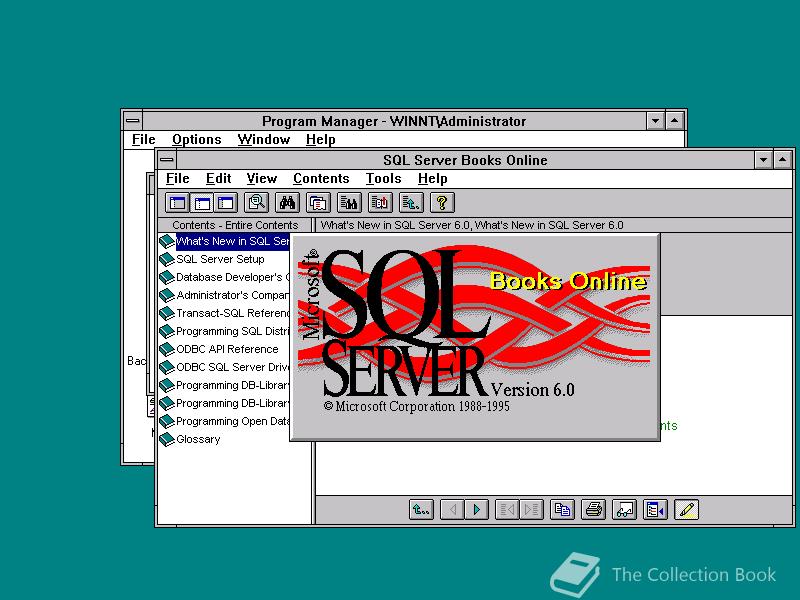Open File menu in SQL Server Books Online
Viewport: 800px width, 600px height.
pos(178,179)
